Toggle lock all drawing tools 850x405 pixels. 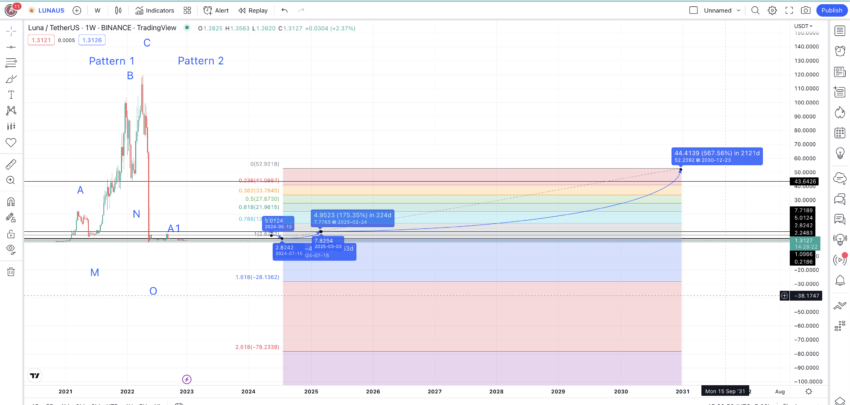pos(11,234)
